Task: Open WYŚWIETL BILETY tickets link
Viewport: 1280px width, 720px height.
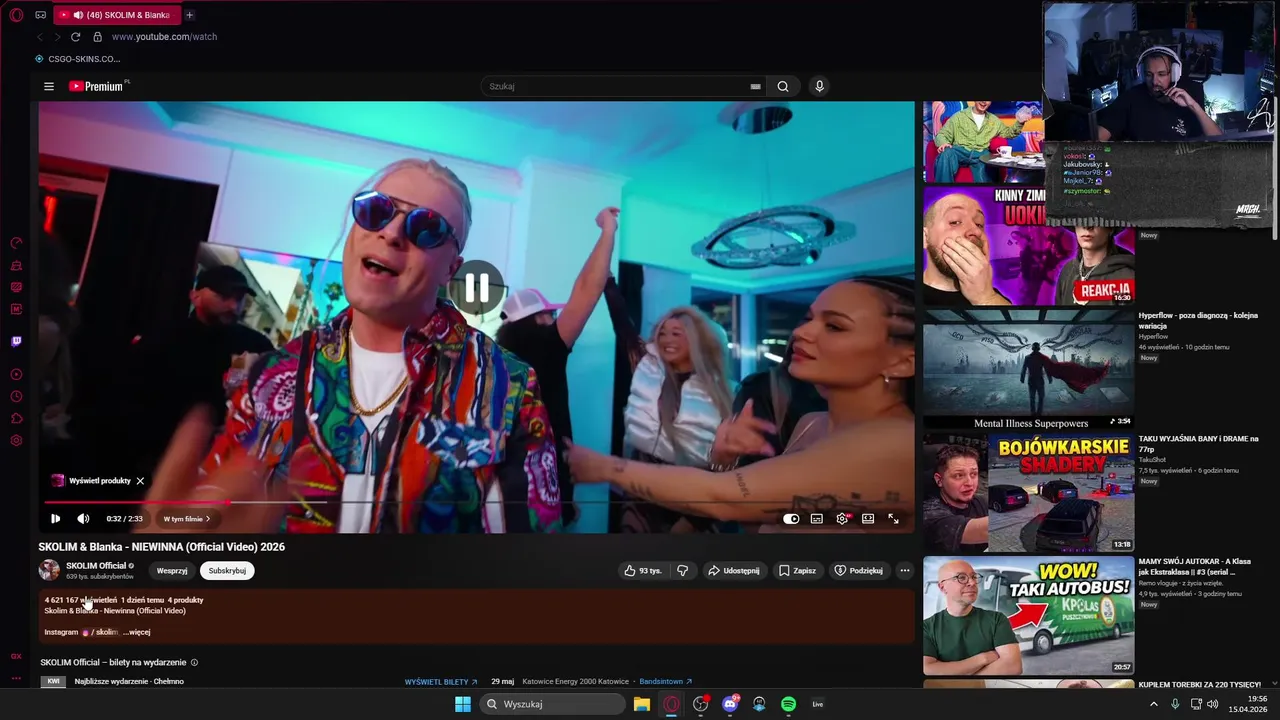Action: coord(441,682)
